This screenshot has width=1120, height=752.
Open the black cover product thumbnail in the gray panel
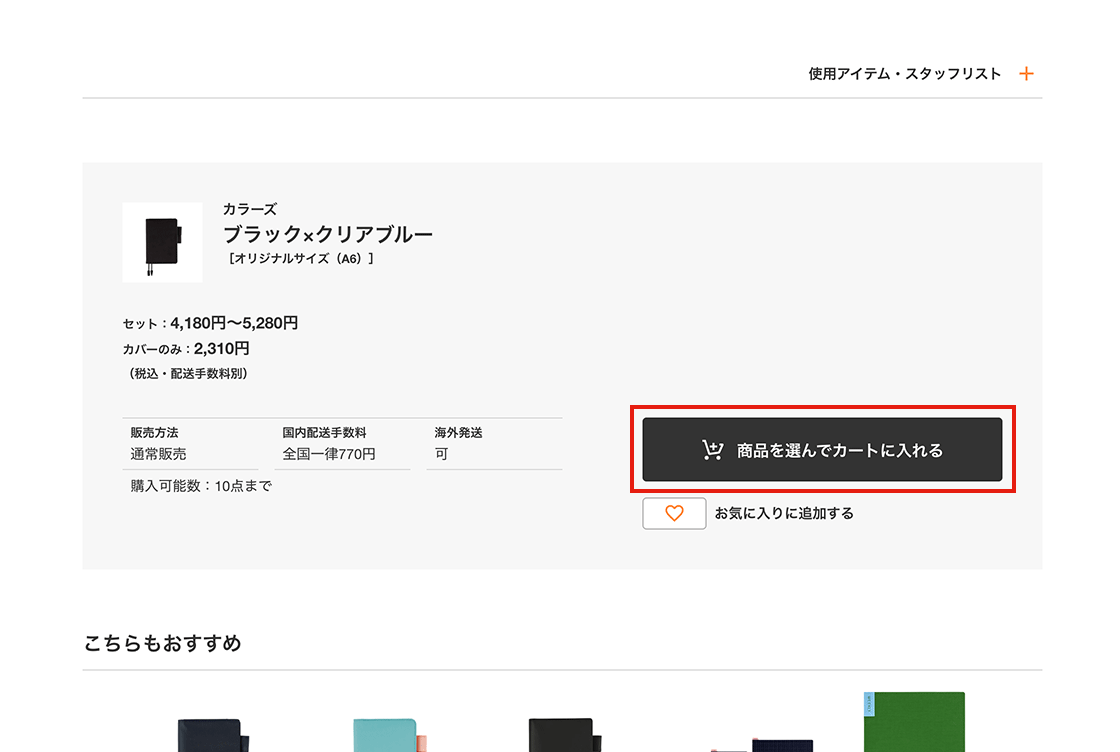[x=162, y=242]
